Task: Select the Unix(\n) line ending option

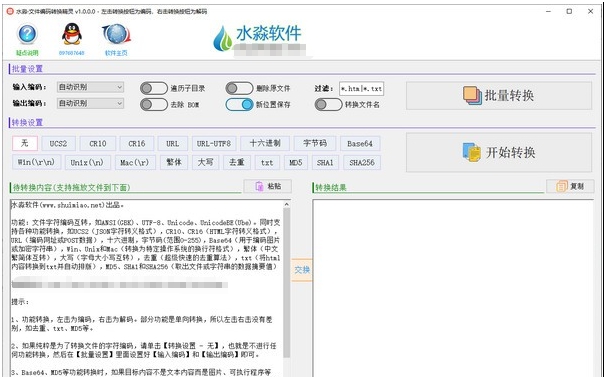Action: [87, 162]
